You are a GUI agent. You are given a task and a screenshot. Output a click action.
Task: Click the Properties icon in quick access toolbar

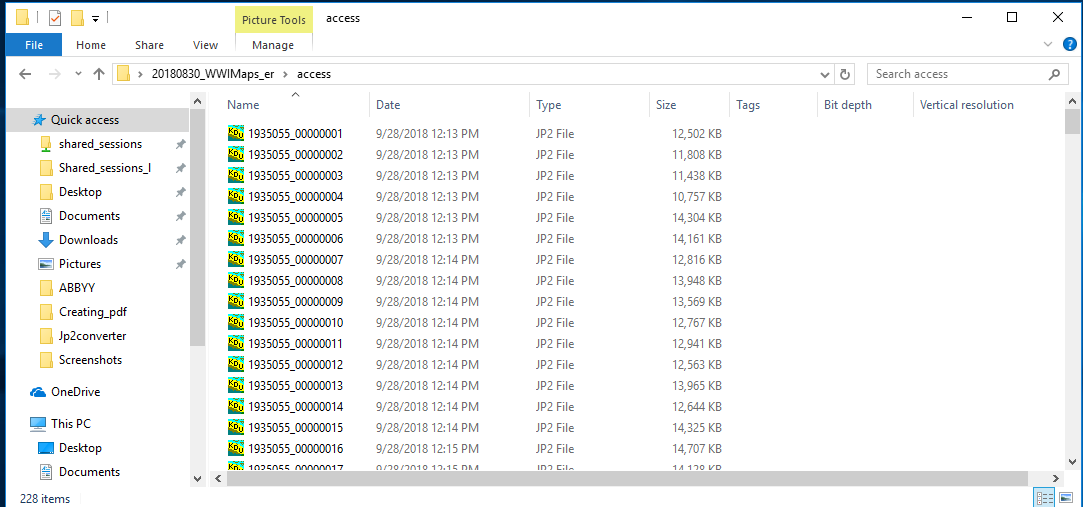coord(54,18)
